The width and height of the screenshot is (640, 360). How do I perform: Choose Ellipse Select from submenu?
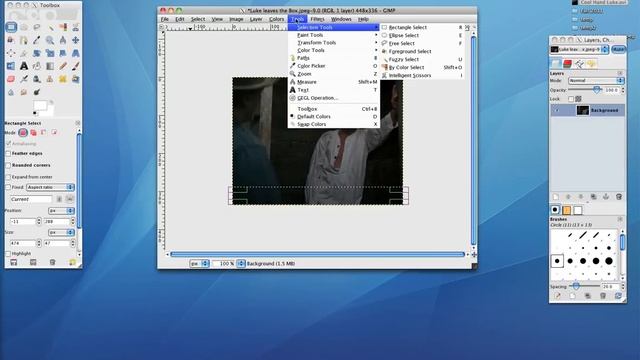422,36
